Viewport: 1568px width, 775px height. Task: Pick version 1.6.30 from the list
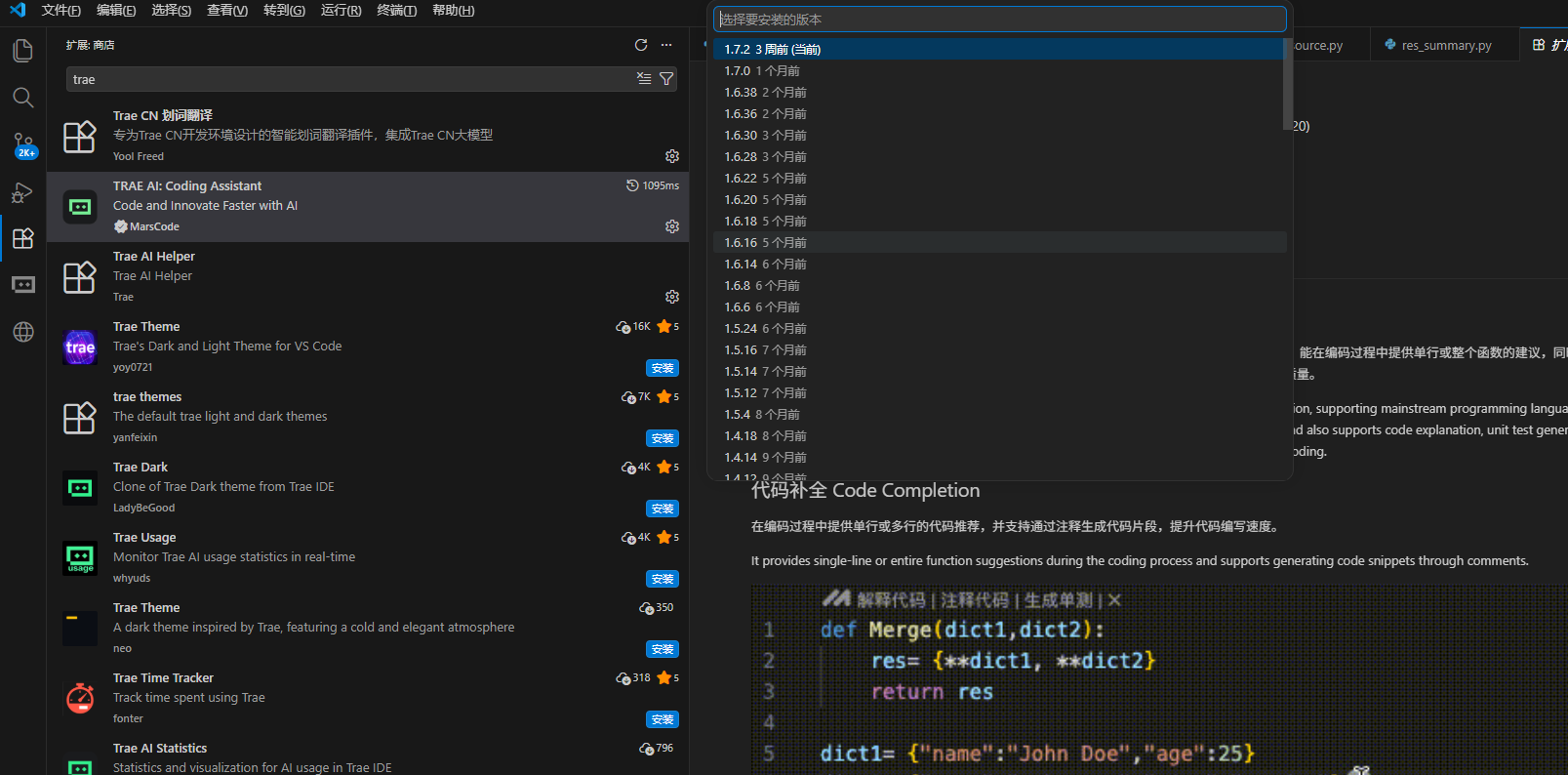click(x=998, y=135)
